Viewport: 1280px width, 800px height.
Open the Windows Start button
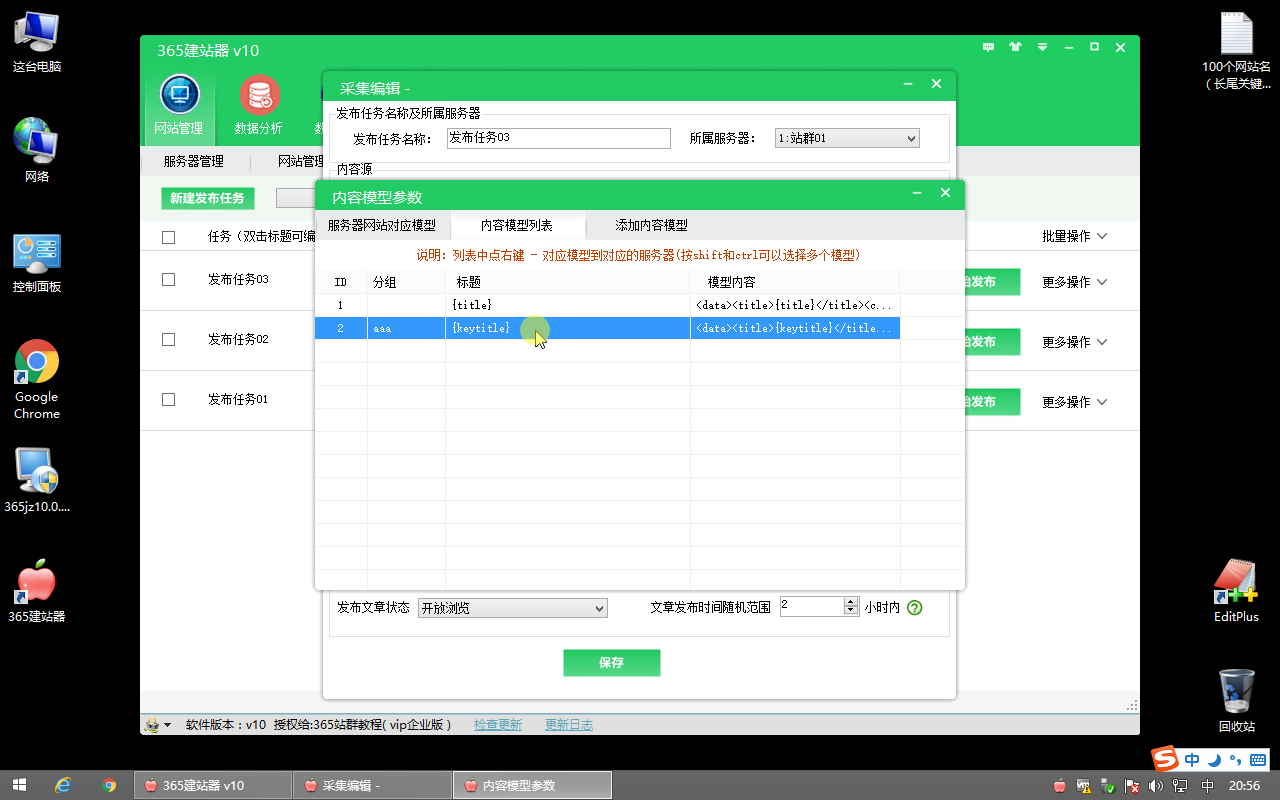pos(19,785)
